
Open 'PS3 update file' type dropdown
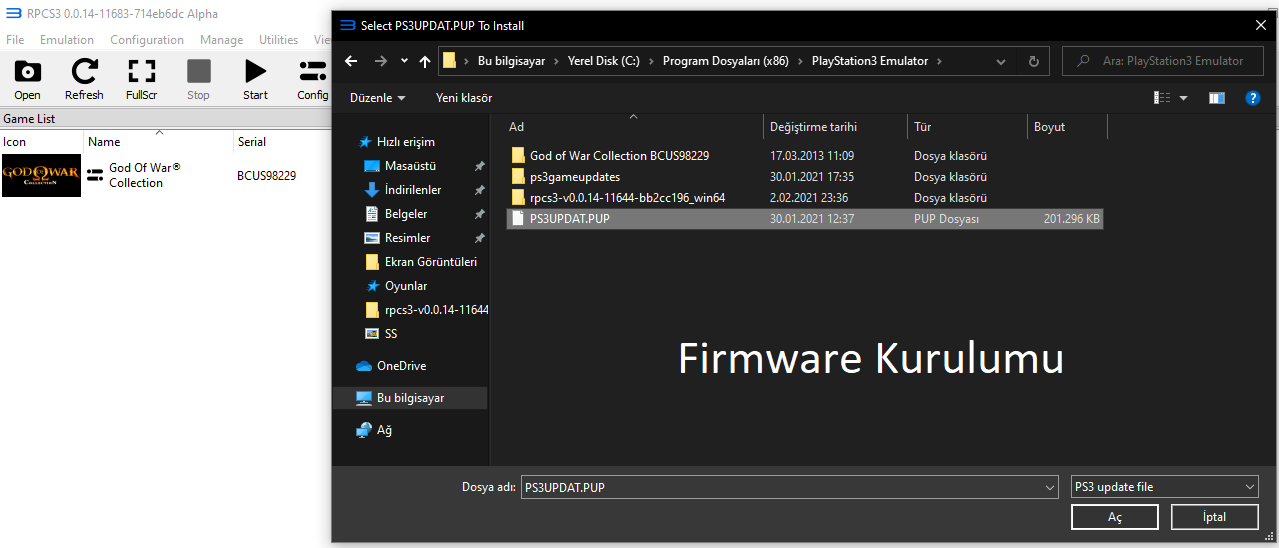(x=1164, y=487)
